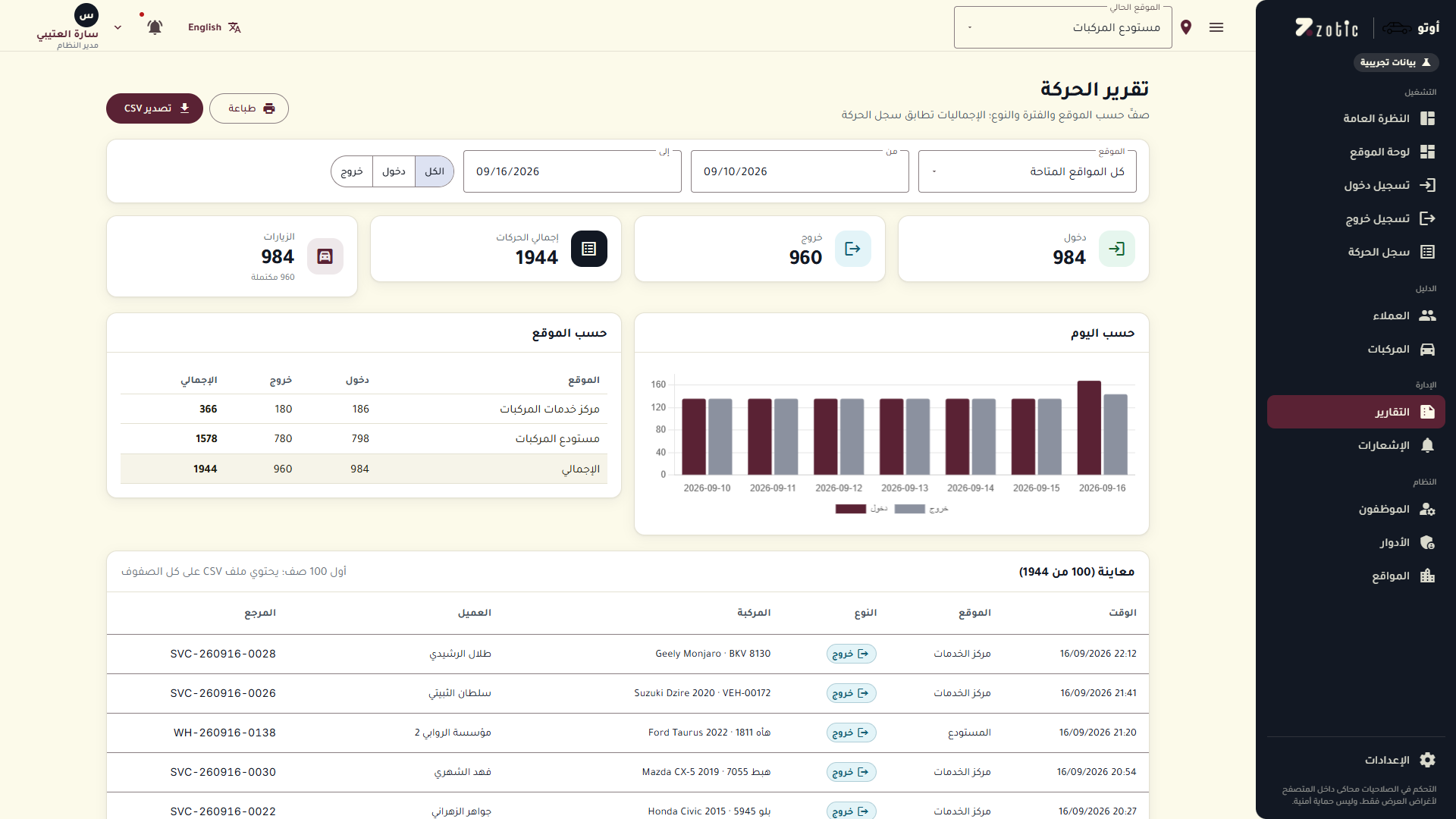Open الأدوار roles shield icon
The image size is (1456, 819).
click(x=1427, y=542)
